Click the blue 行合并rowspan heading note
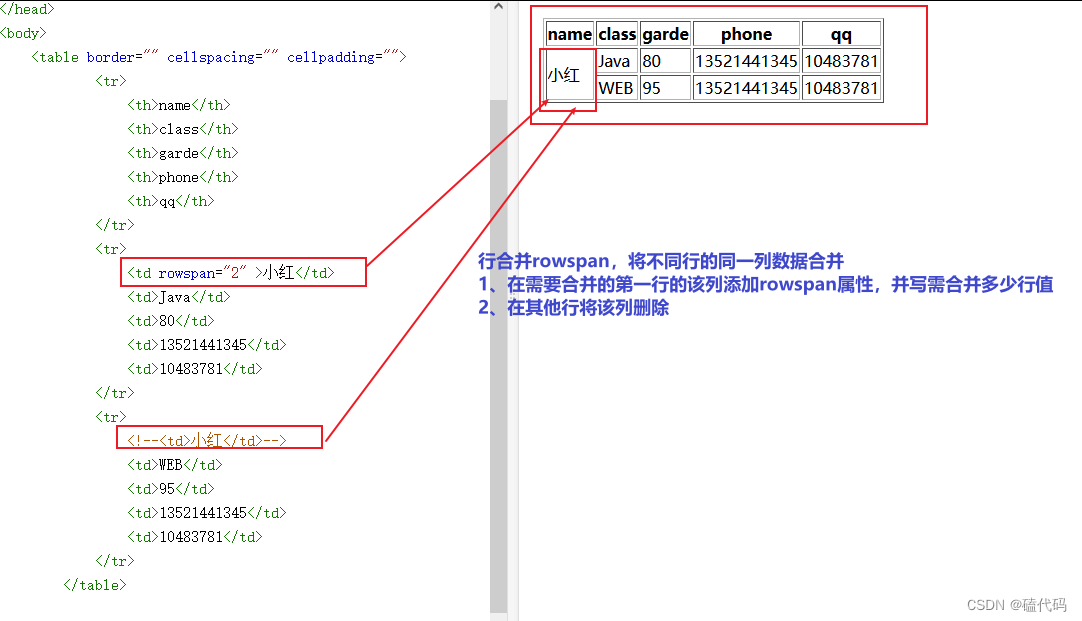Viewport: 1082px width, 621px height. pyautogui.click(x=661, y=261)
